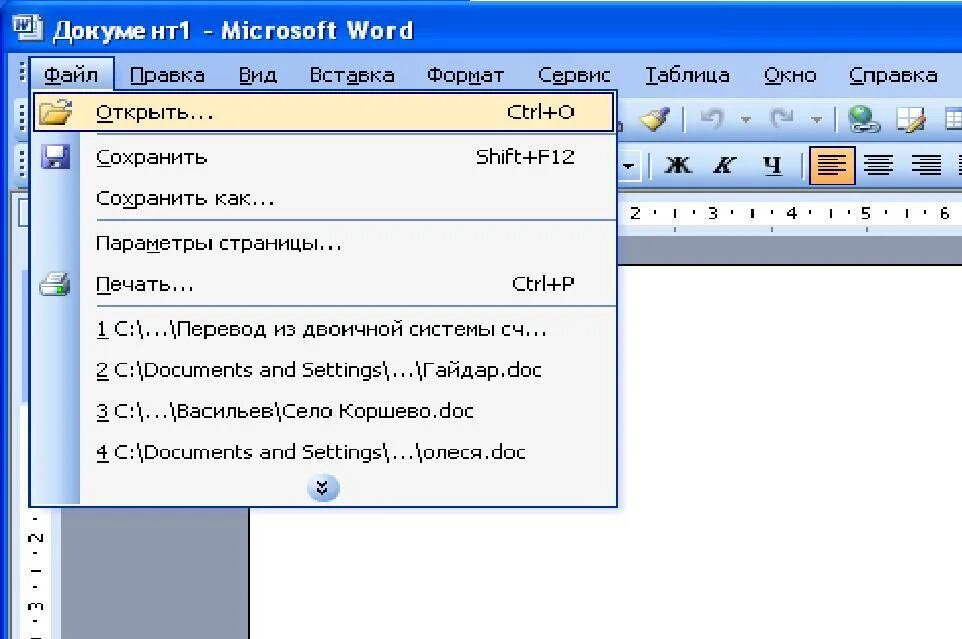Image resolution: width=962 pixels, height=639 pixels.
Task: Open the Таблица menu
Action: 687,75
